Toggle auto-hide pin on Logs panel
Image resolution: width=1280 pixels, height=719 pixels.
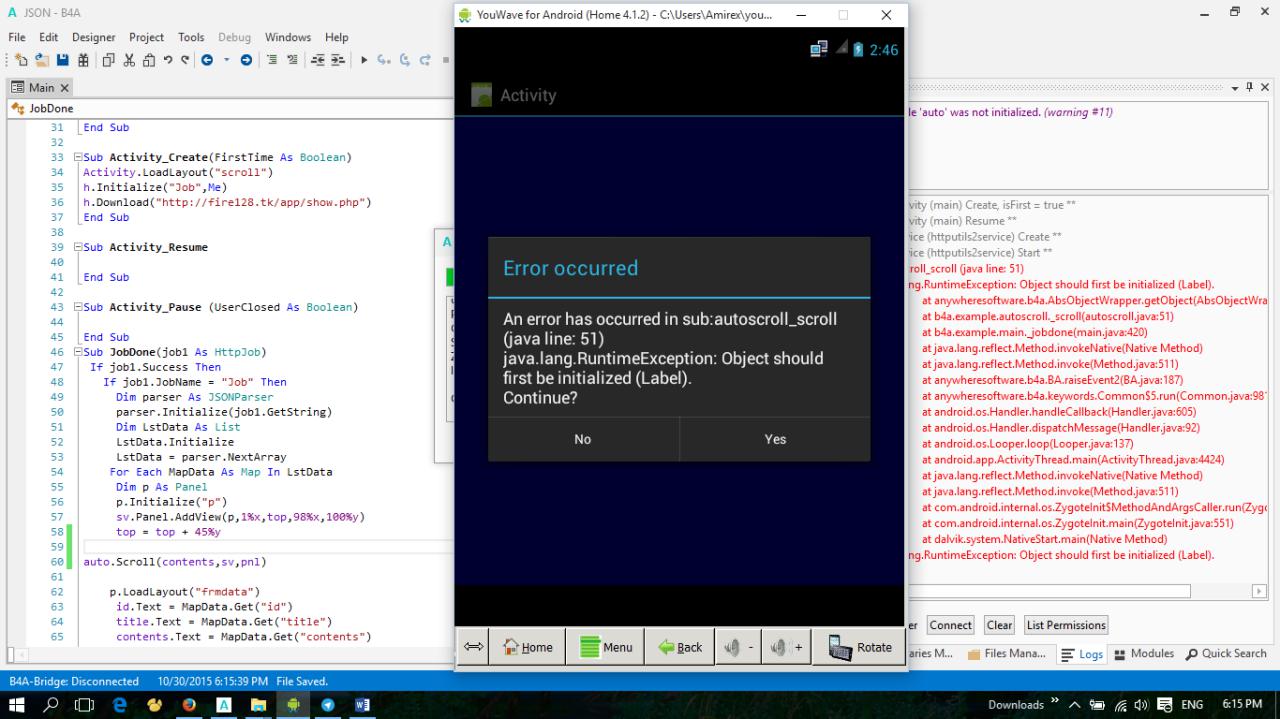[1249, 88]
